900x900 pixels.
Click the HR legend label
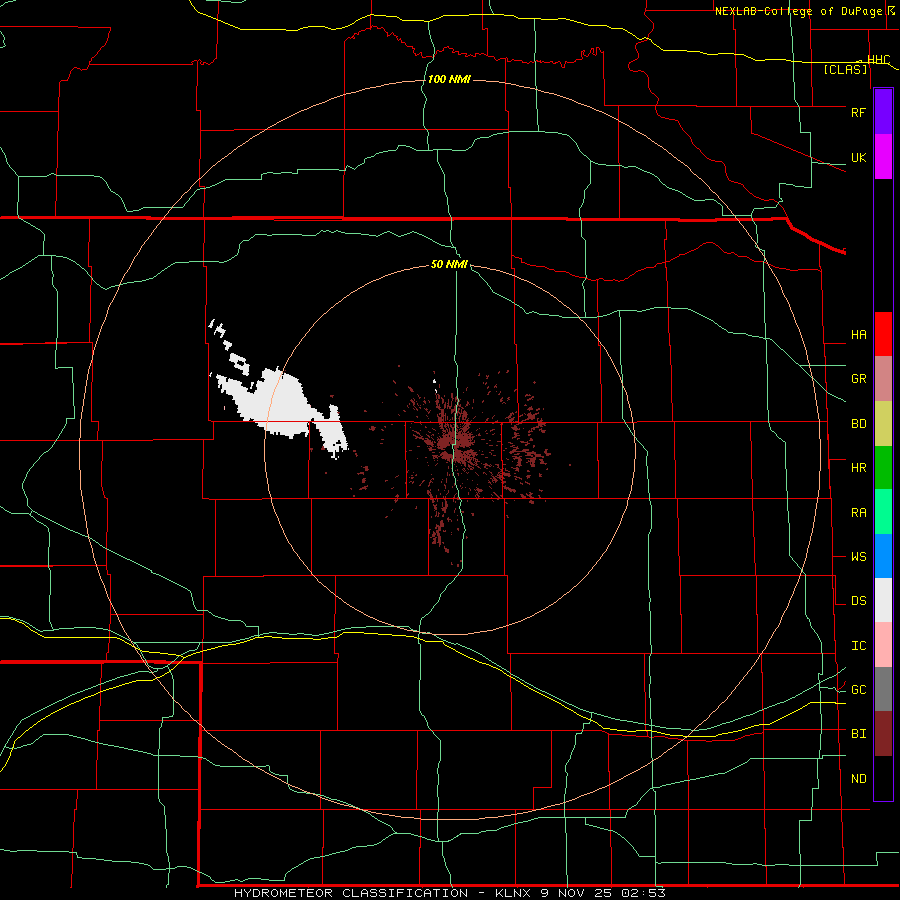pyautogui.click(x=858, y=468)
